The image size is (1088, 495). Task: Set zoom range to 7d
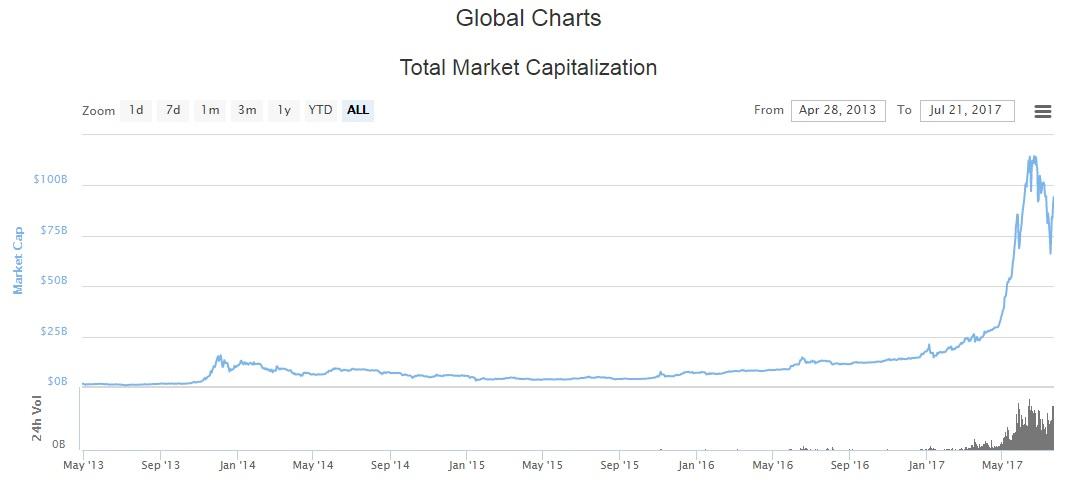(173, 110)
